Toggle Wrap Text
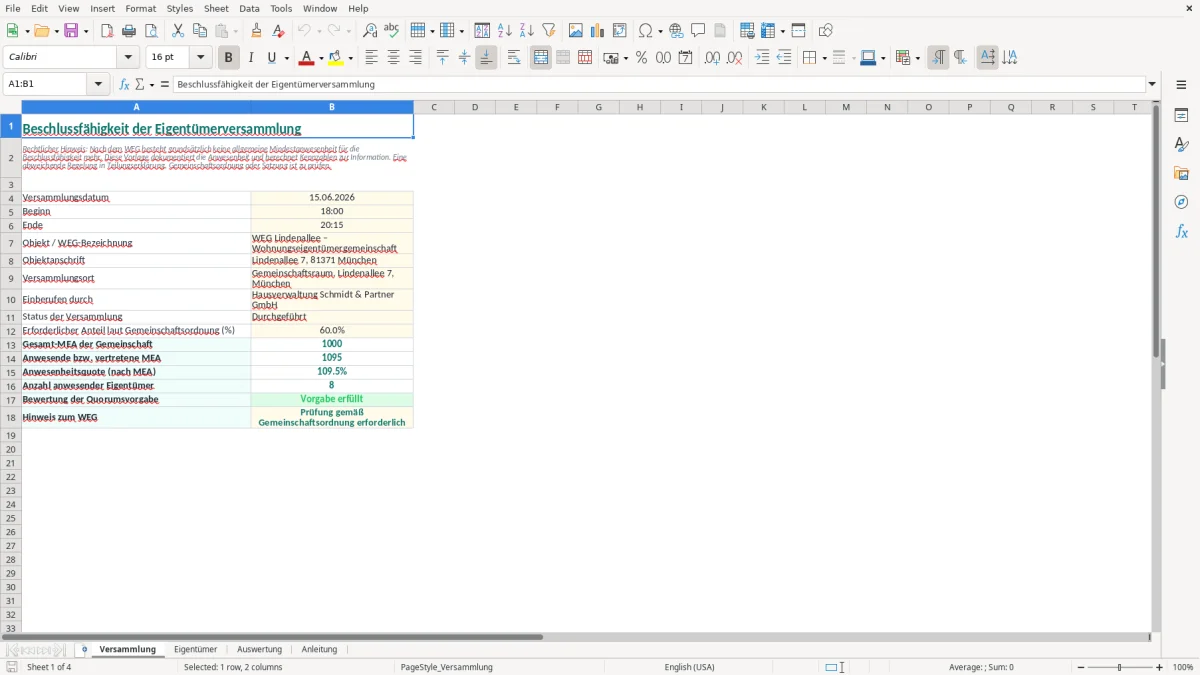 point(514,58)
